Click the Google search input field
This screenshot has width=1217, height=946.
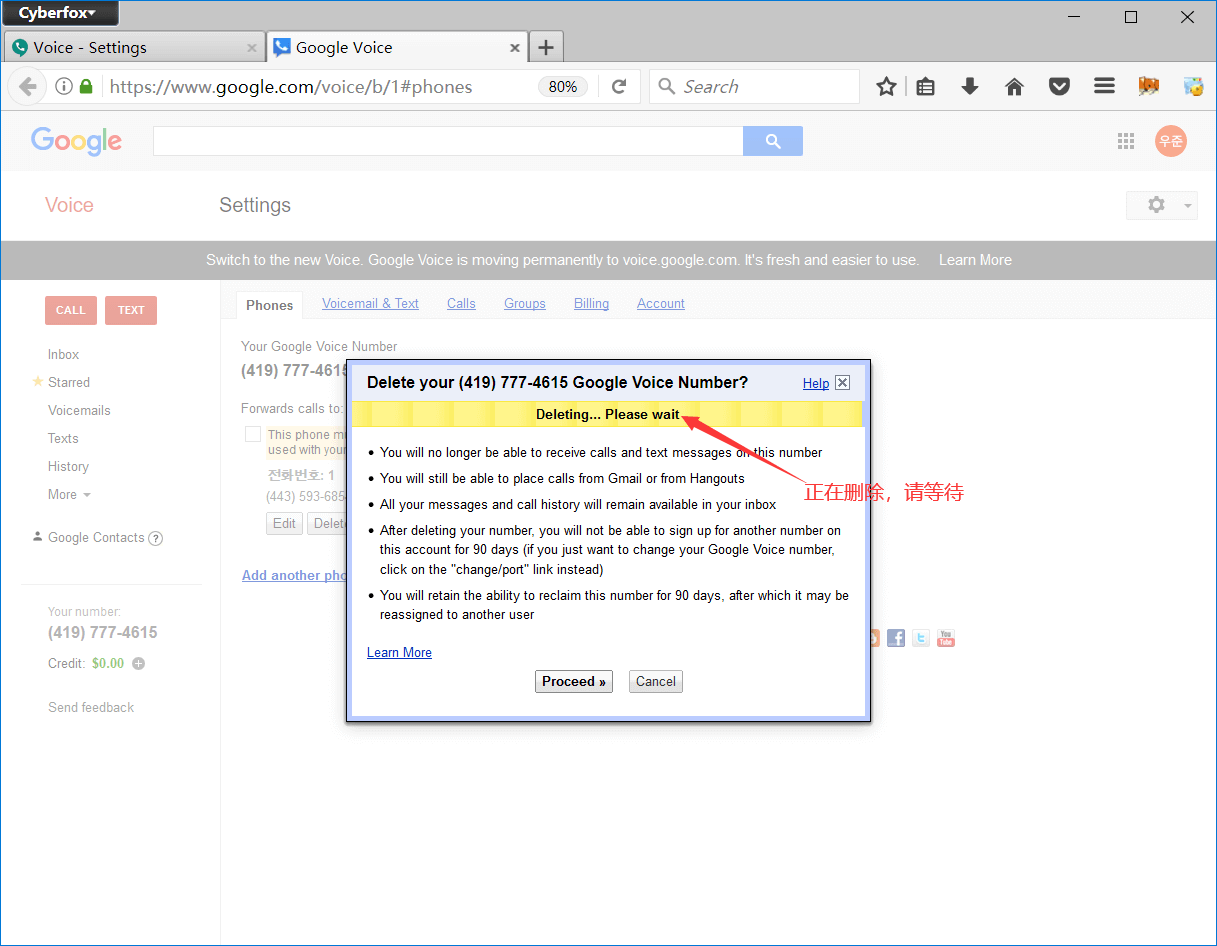pyautogui.click(x=448, y=141)
